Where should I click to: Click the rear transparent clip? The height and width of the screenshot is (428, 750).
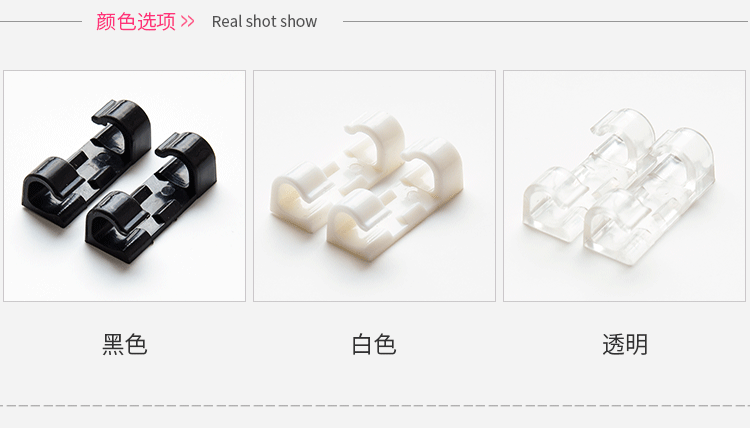pos(589,175)
